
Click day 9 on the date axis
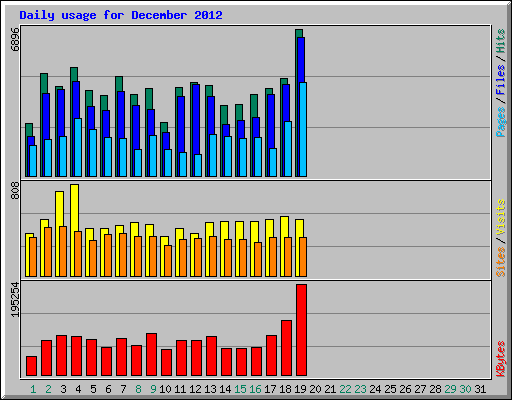[x=153, y=389]
